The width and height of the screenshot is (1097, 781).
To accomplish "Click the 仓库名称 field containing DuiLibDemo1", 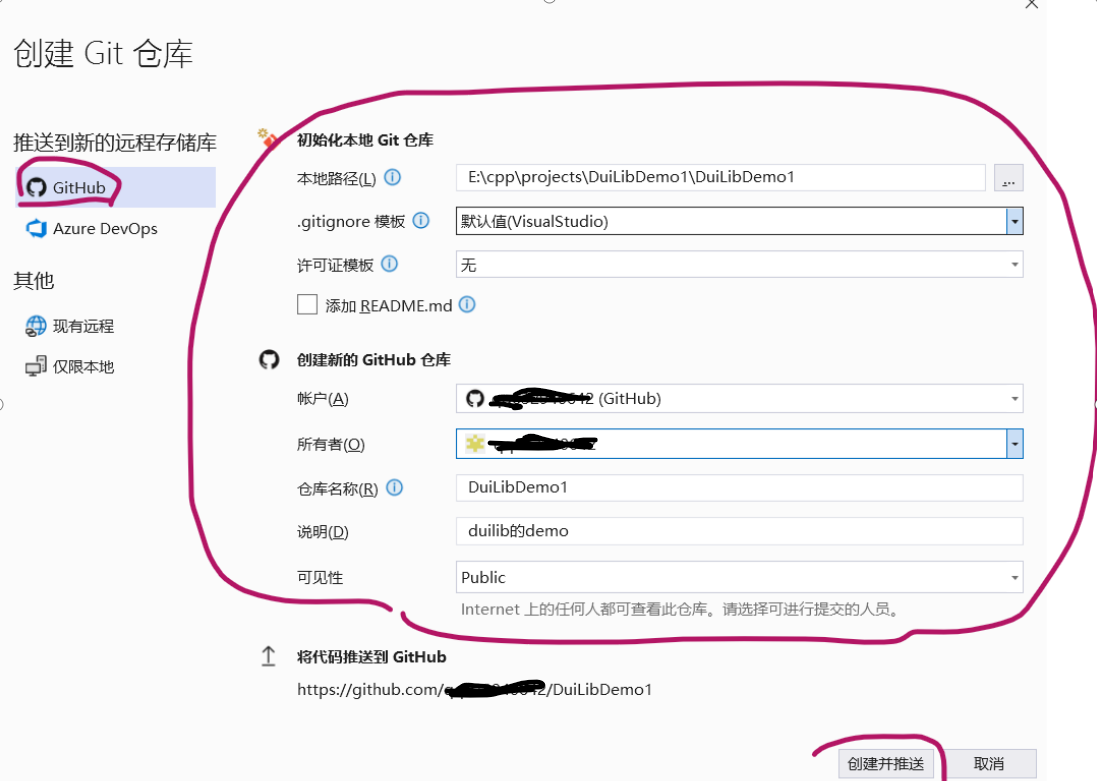I will click(x=739, y=488).
